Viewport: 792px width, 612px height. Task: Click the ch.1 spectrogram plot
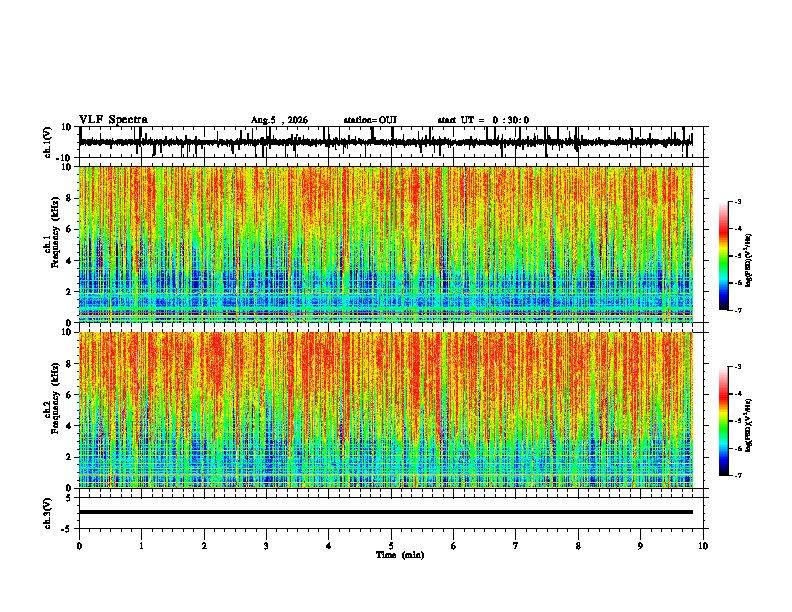pyautogui.click(x=386, y=244)
